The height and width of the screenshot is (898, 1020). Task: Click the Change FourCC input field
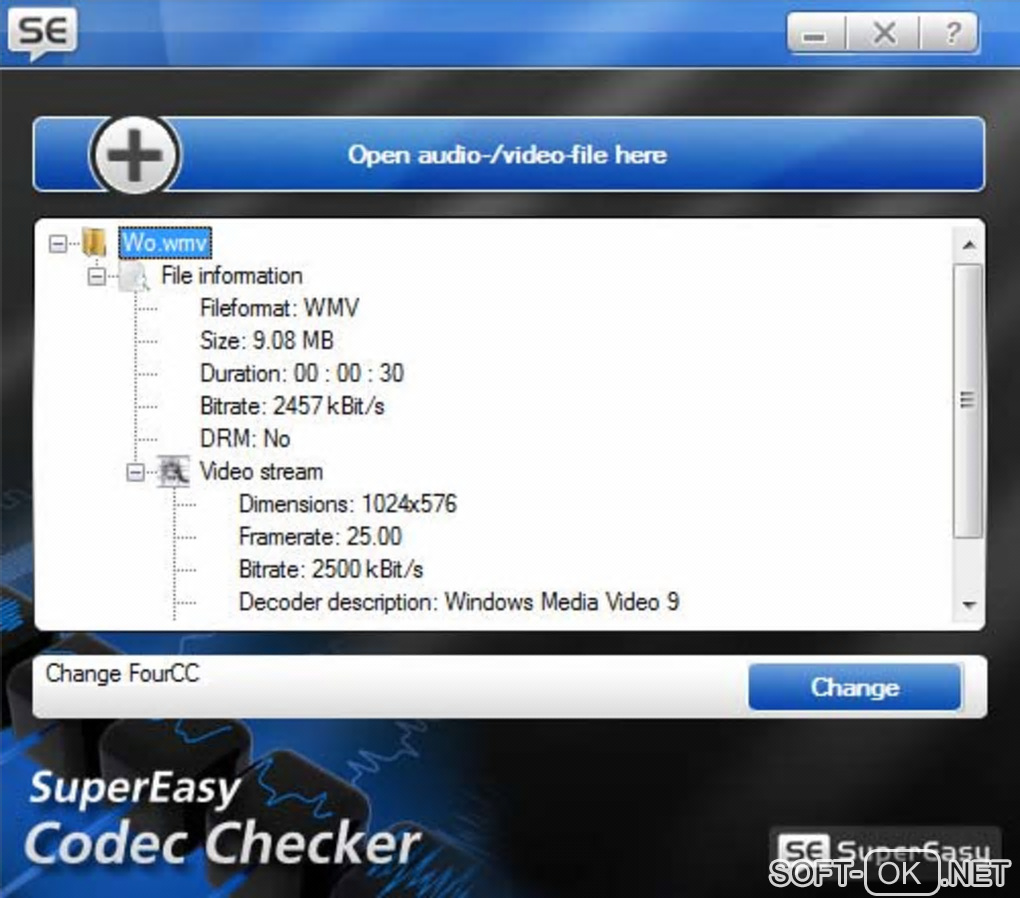tap(390, 687)
